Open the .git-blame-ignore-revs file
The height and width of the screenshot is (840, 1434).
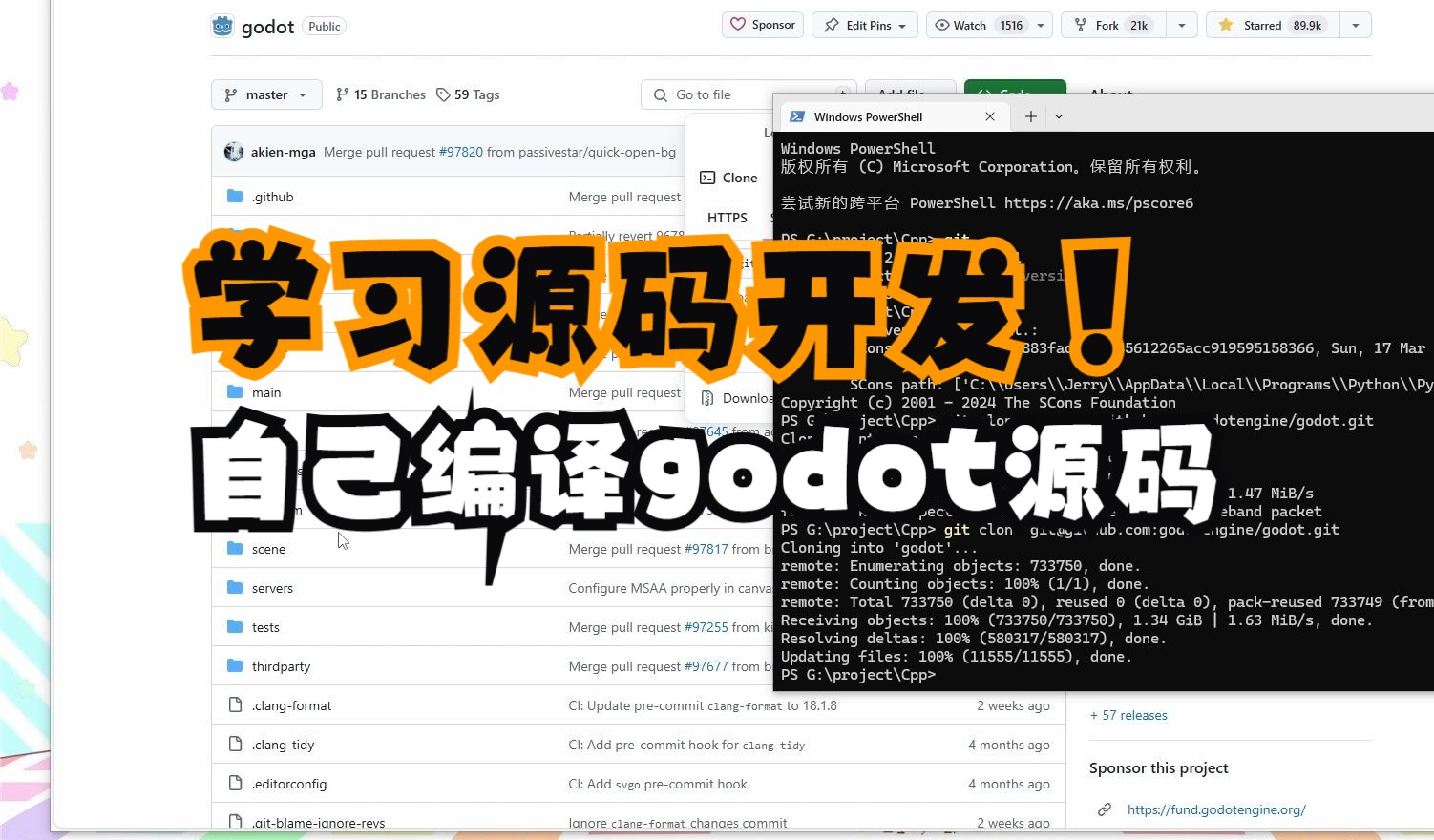[318, 823]
